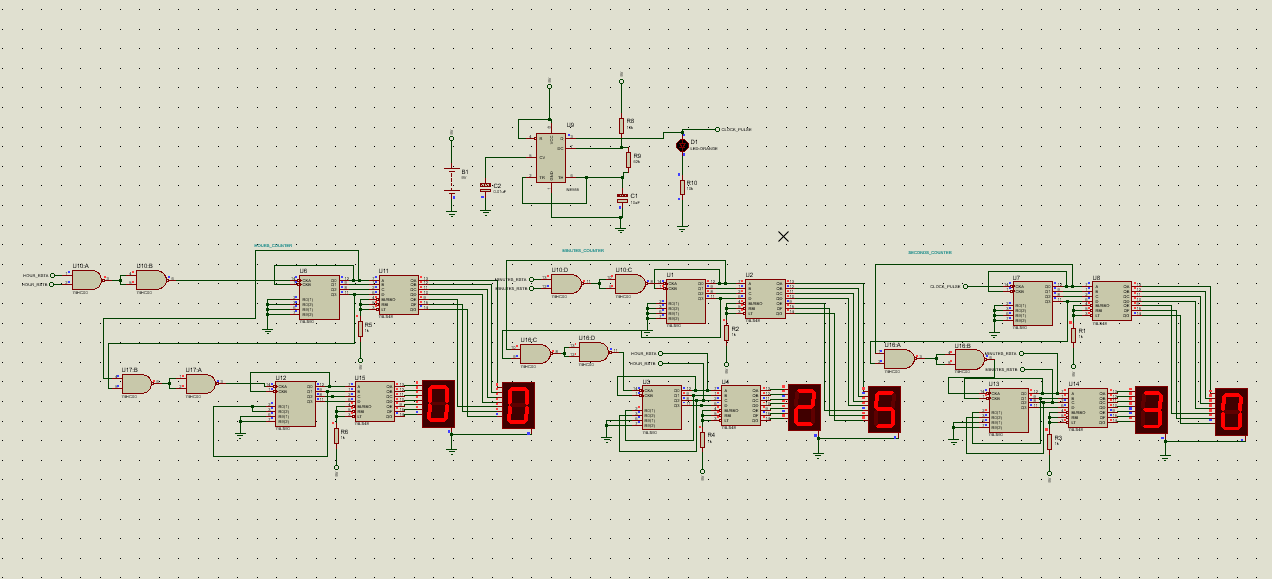Select the U13 counter chip

coord(1008,411)
